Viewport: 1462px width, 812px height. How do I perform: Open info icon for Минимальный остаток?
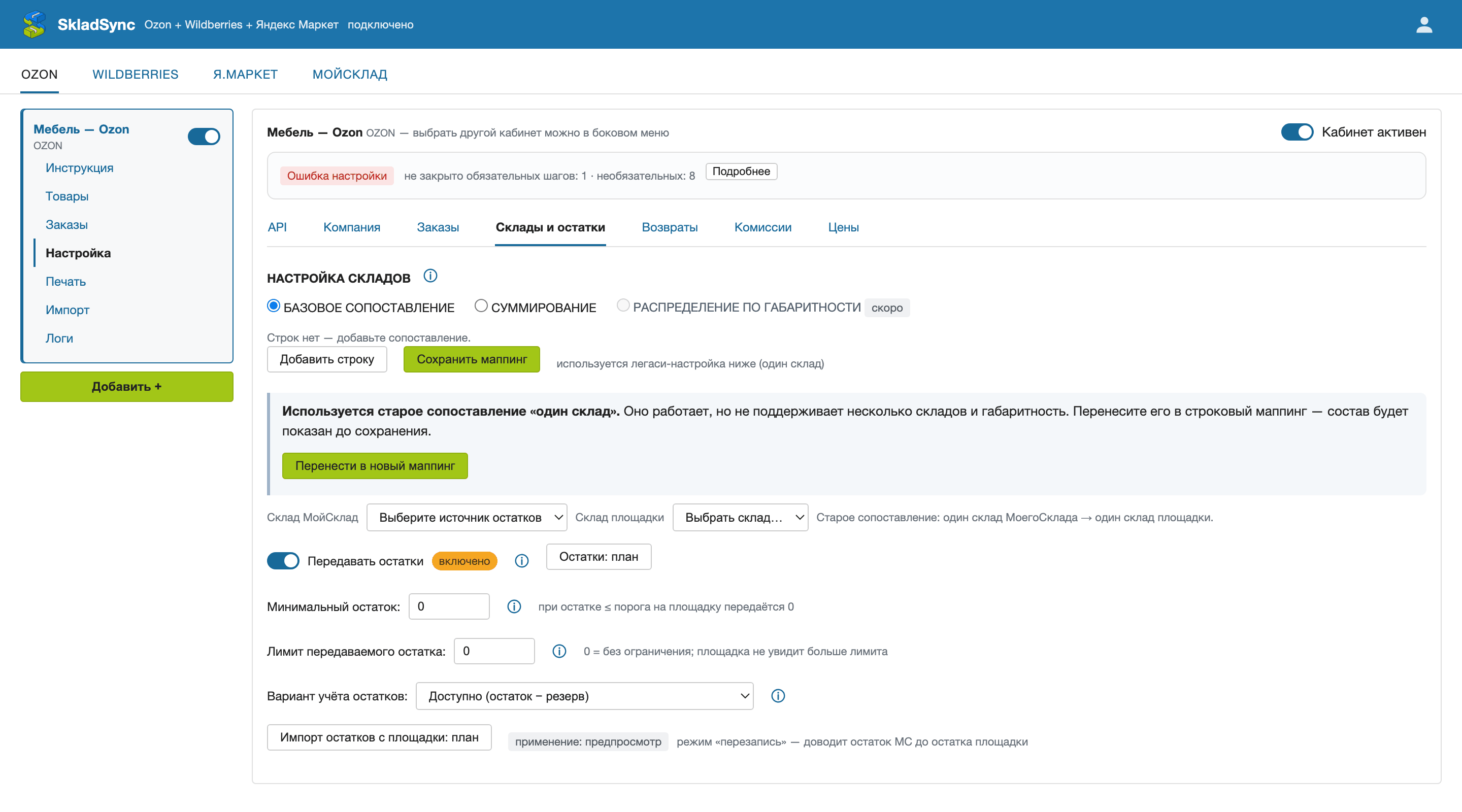514,606
